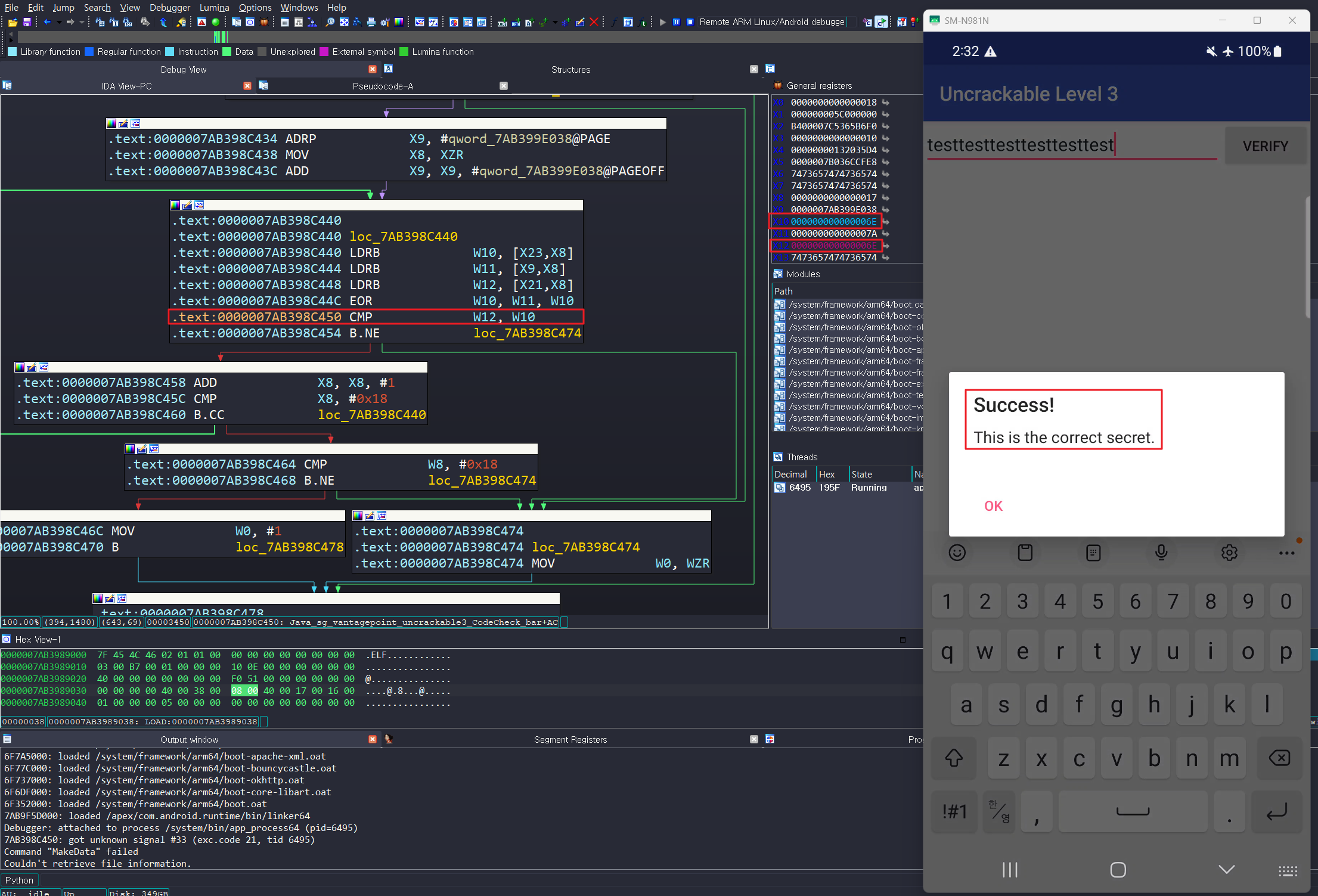Click the brown bug debugger icon

pyautogui.click(x=264, y=22)
